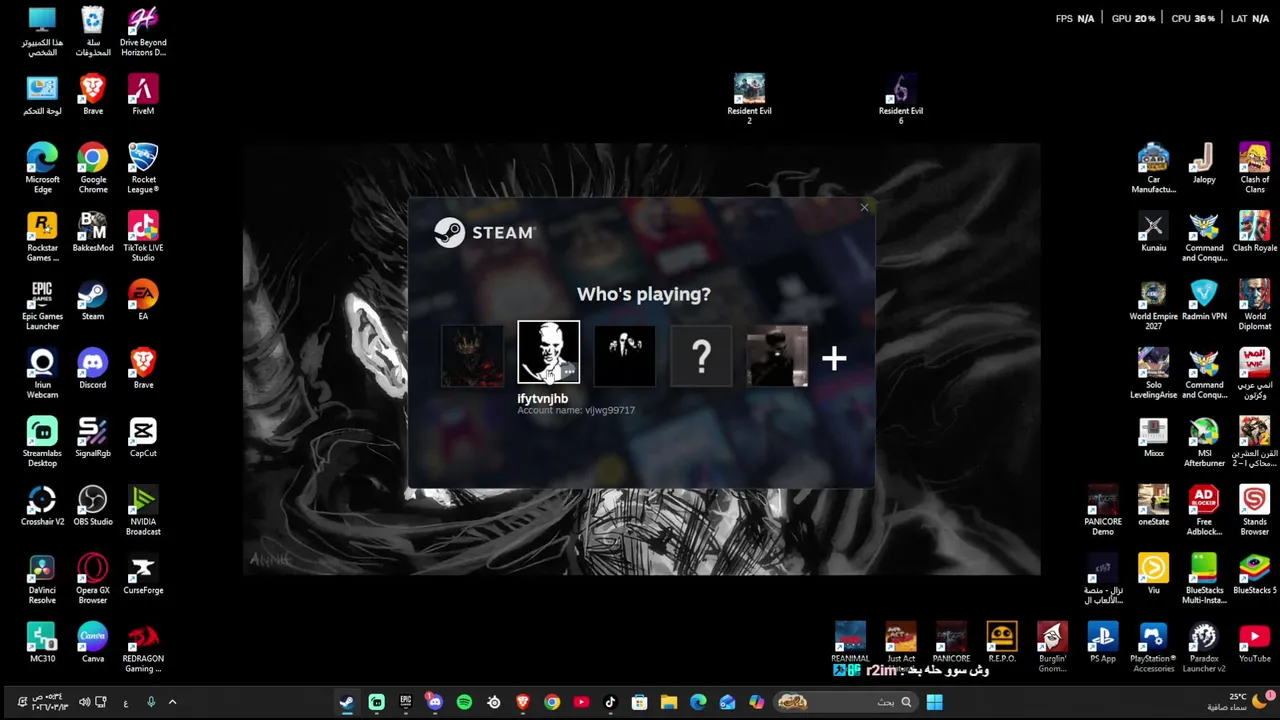Open NVIDIA Broadcast desktop icon
This screenshot has width=1280, height=720.
click(x=143, y=510)
